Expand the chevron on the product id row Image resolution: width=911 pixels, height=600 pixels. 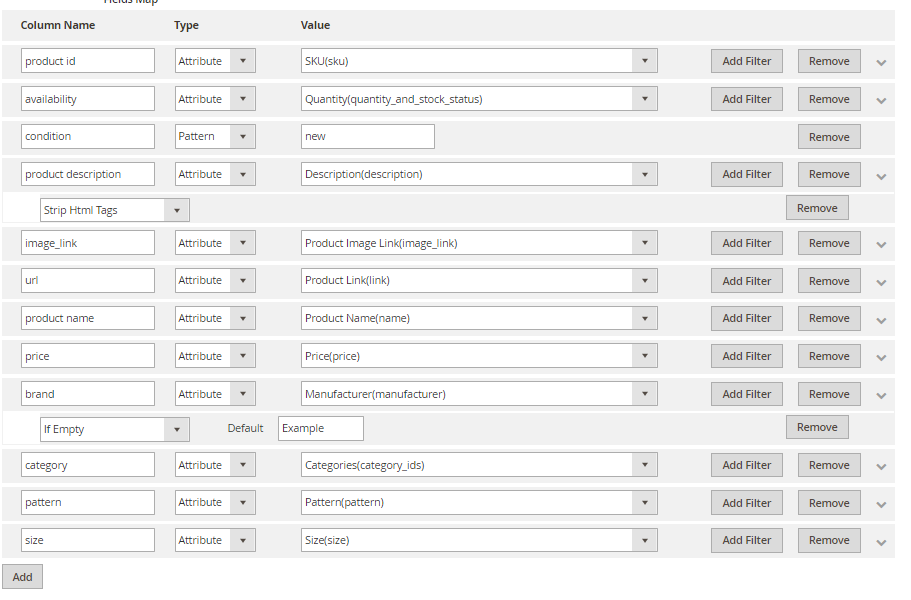click(x=881, y=63)
